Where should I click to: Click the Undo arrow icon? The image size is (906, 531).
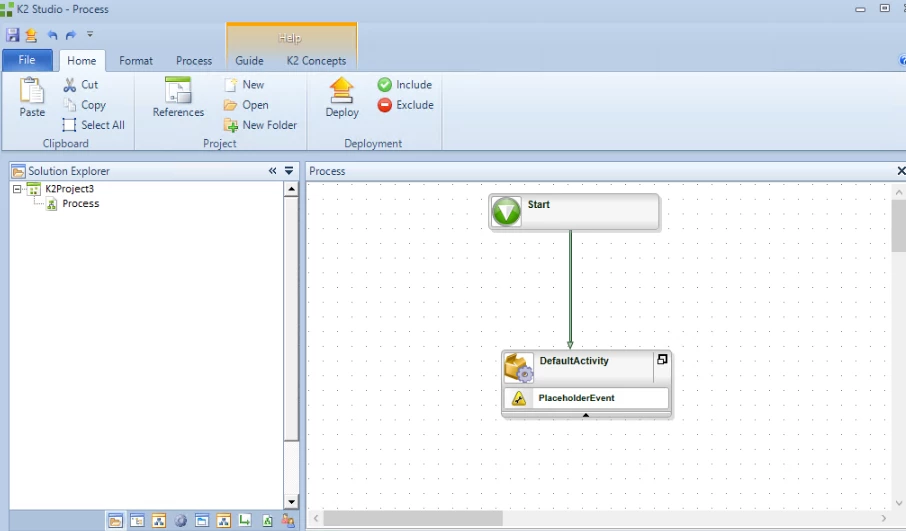pyautogui.click(x=52, y=35)
